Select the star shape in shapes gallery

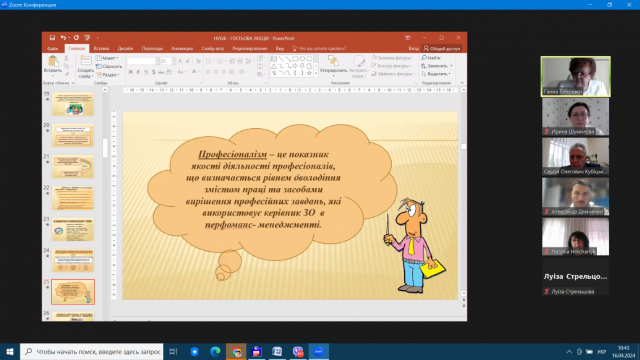coord(309,73)
